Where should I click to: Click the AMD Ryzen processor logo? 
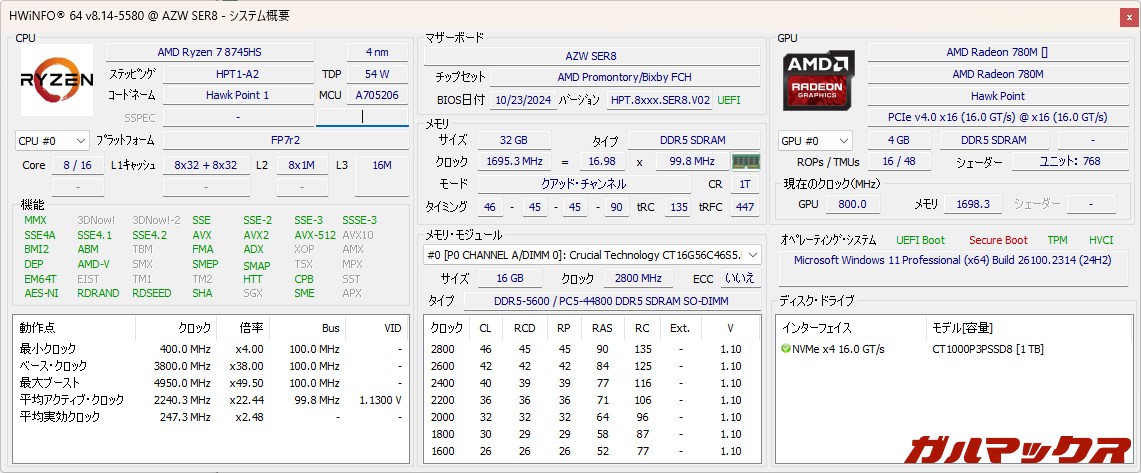(x=57, y=78)
